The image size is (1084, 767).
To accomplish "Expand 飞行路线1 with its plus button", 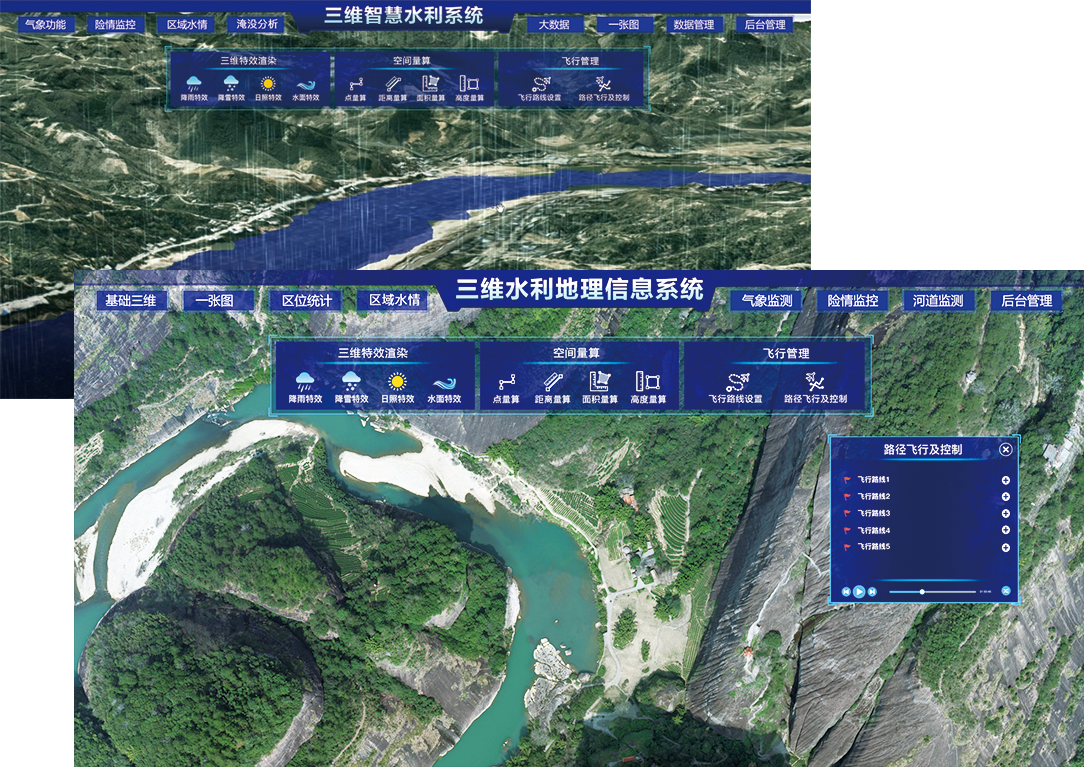I will (x=1006, y=480).
